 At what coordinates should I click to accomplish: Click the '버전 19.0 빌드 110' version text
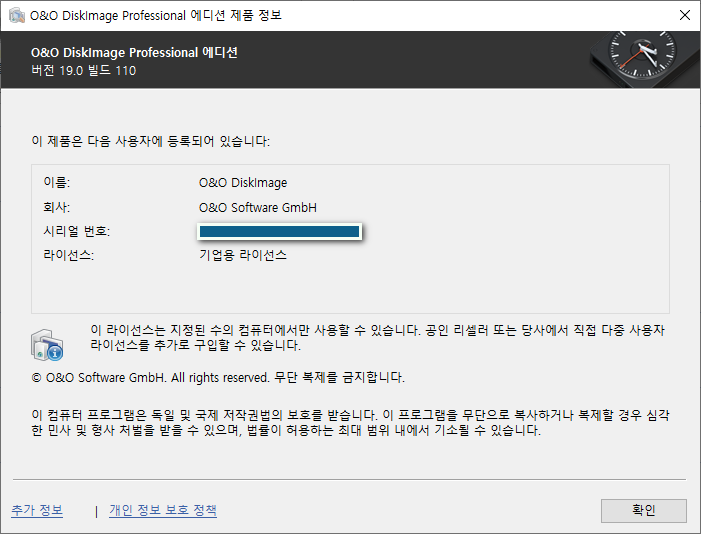84,71
